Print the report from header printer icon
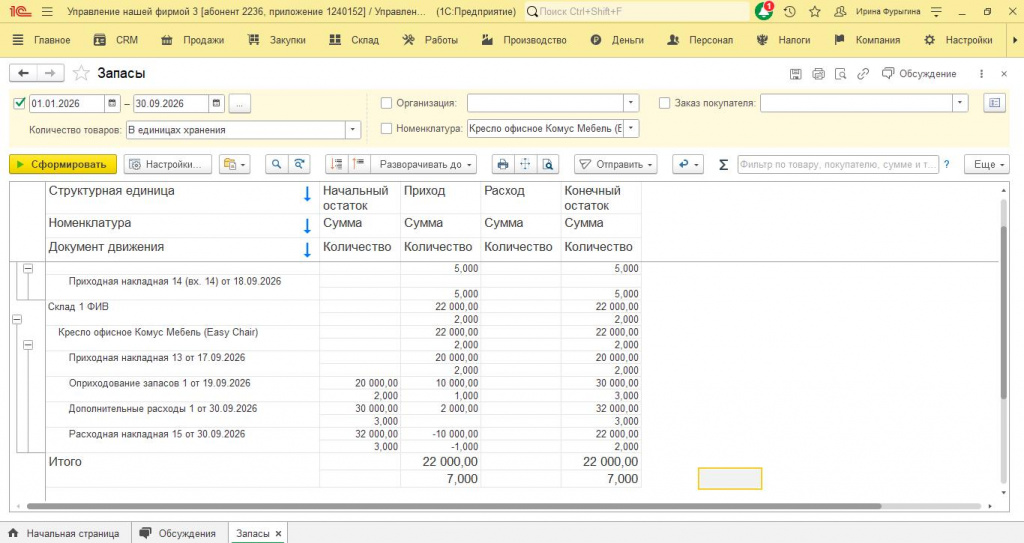Screen dimensions: 1024x543 (818, 74)
